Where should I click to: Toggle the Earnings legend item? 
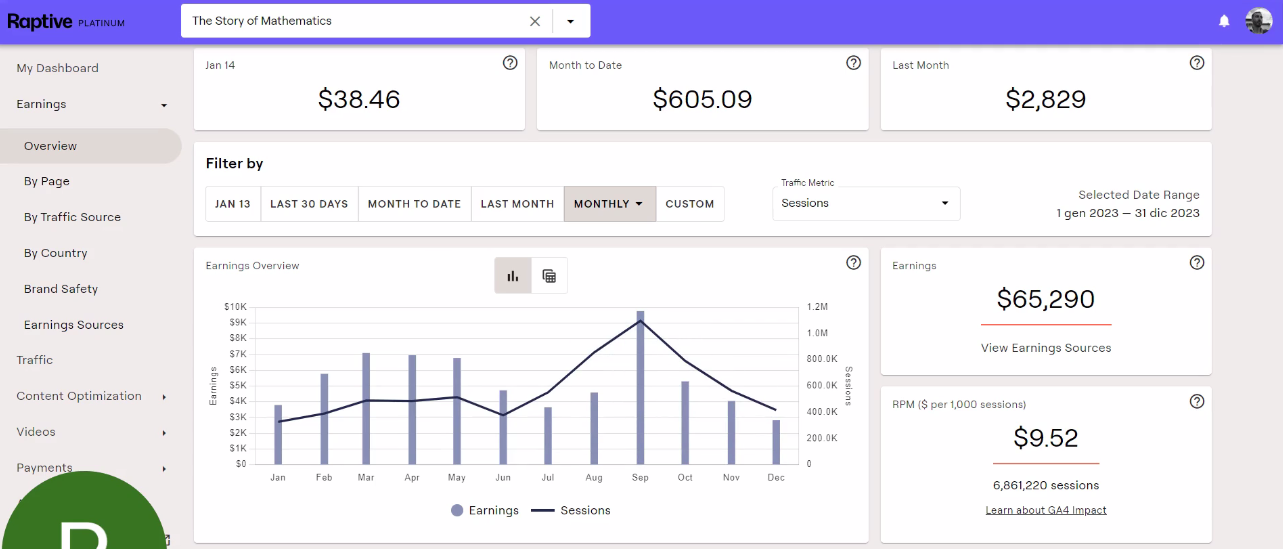pos(485,510)
